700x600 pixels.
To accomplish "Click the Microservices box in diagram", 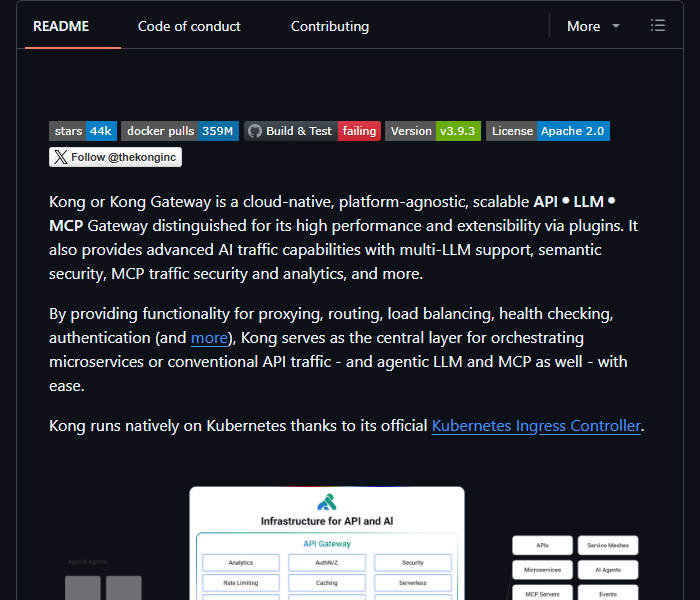I will [x=542, y=570].
